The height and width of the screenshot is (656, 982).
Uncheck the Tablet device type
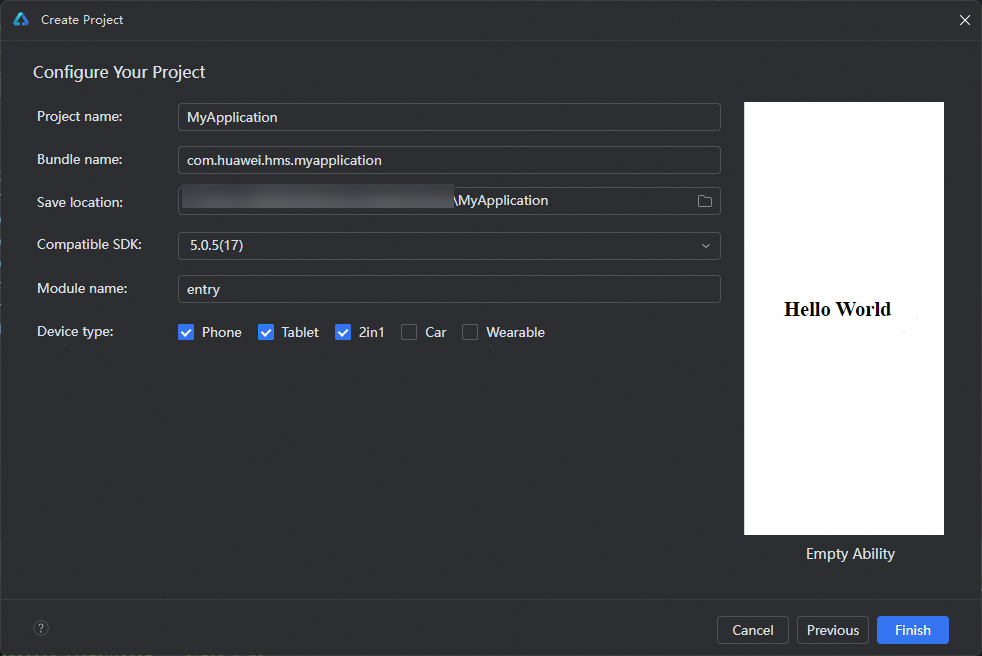coord(266,332)
